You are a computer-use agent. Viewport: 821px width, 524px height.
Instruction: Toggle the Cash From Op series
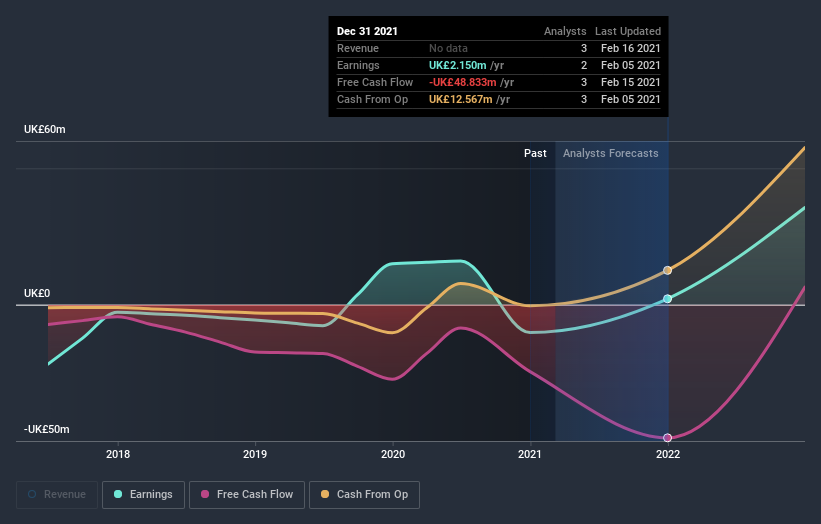tap(364, 495)
